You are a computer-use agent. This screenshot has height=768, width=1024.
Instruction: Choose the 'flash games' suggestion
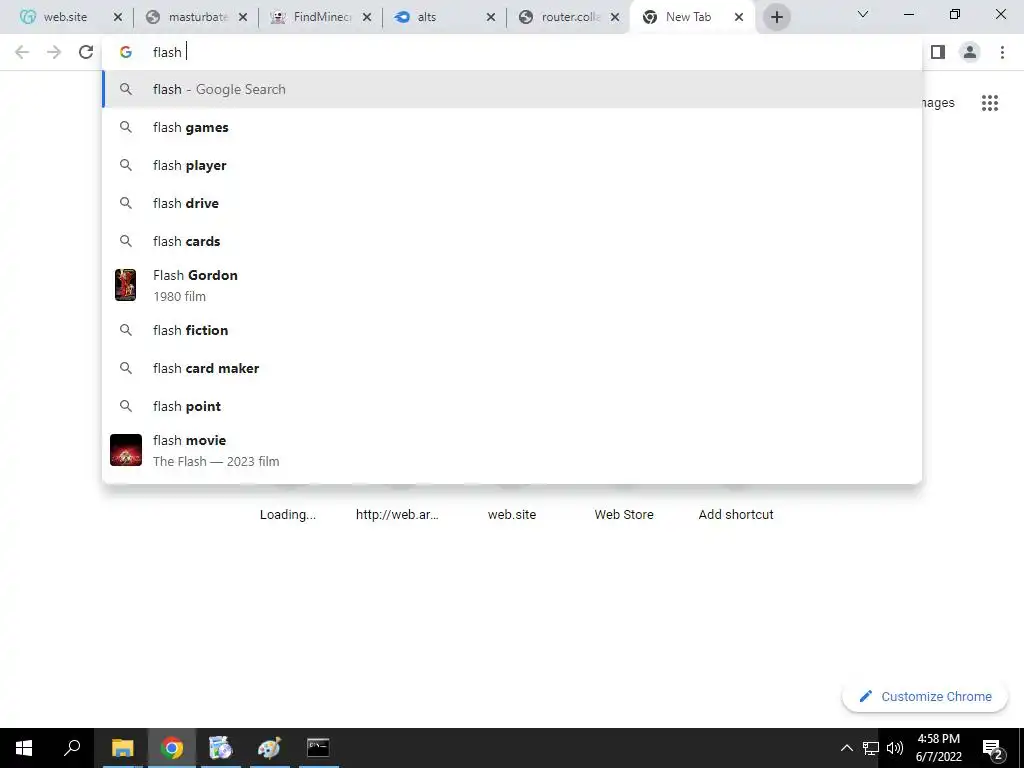512,127
